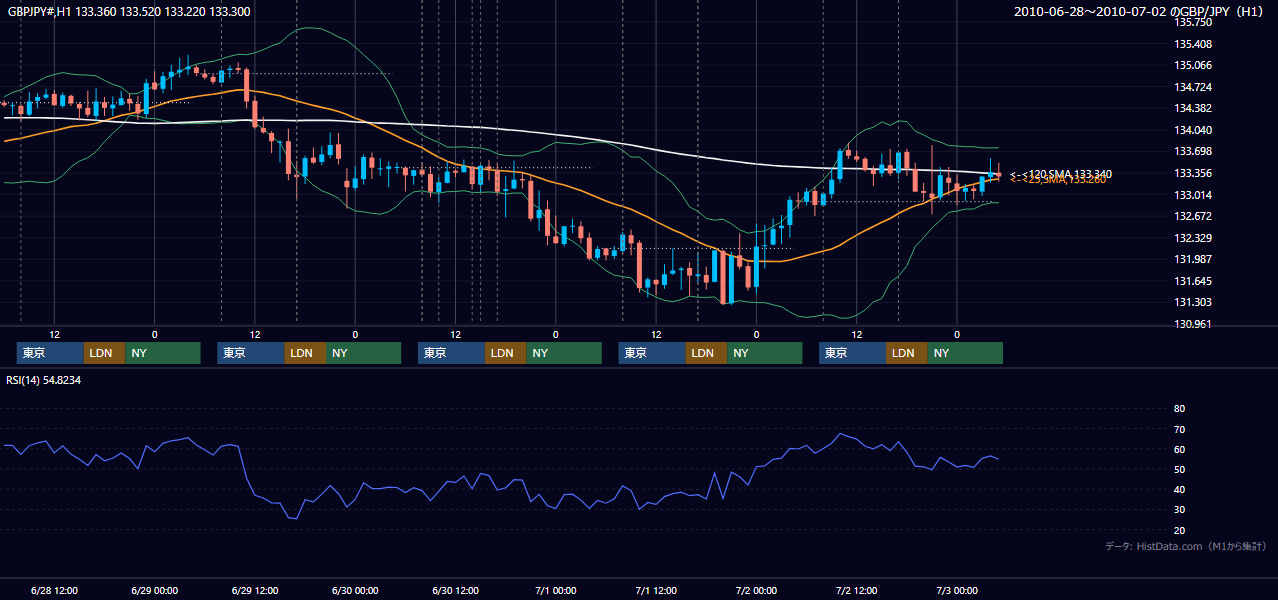Click RSI scale level 50
This screenshot has height=600, width=1278.
point(1179,469)
